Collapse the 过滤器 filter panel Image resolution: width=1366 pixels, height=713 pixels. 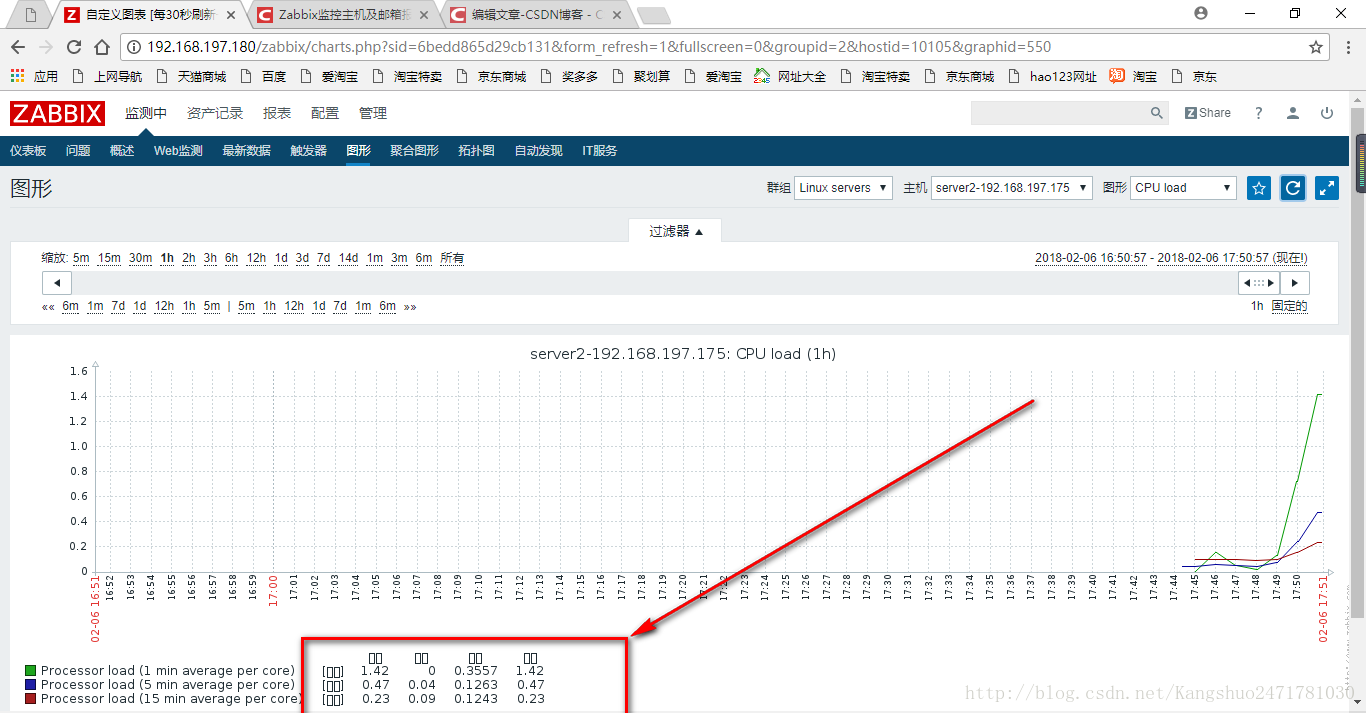(x=676, y=231)
